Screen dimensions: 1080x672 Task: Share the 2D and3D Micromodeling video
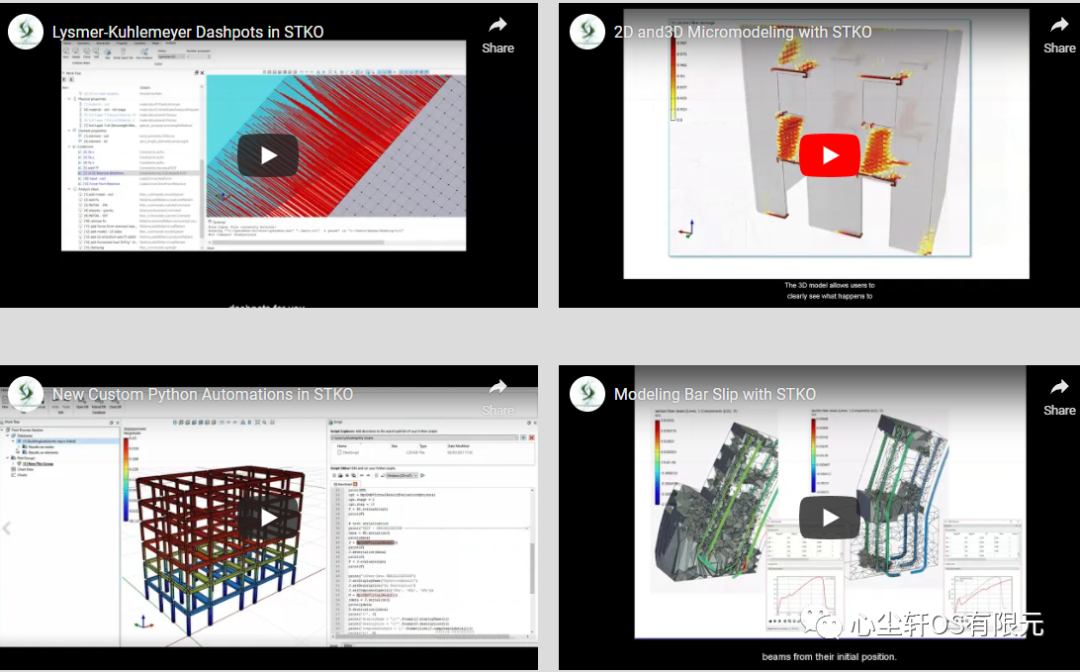pos(1059,36)
